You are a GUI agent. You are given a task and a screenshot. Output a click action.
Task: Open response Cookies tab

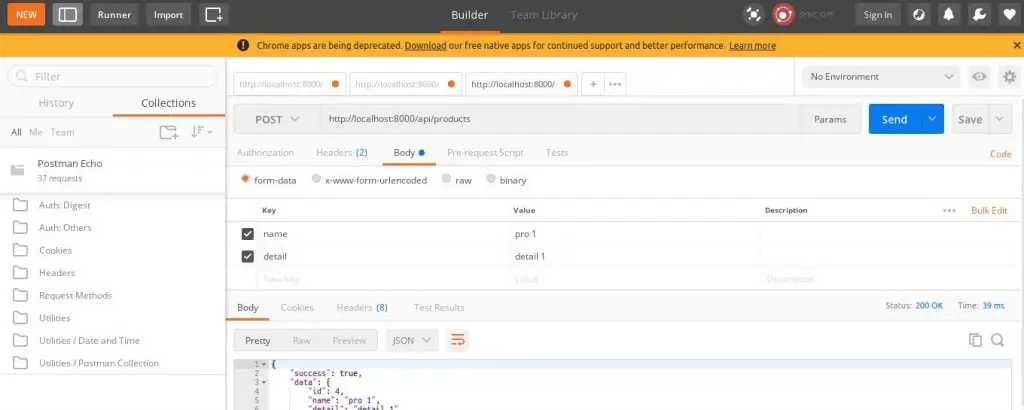(x=297, y=308)
